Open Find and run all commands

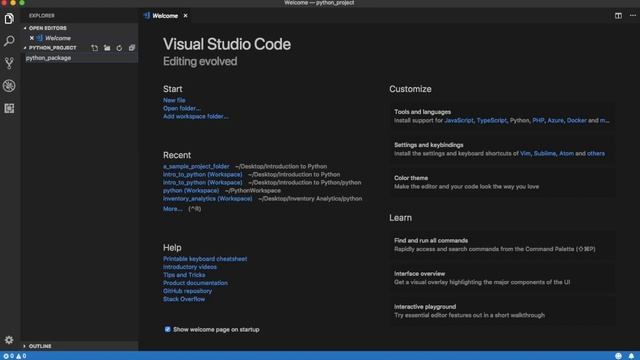(502, 244)
